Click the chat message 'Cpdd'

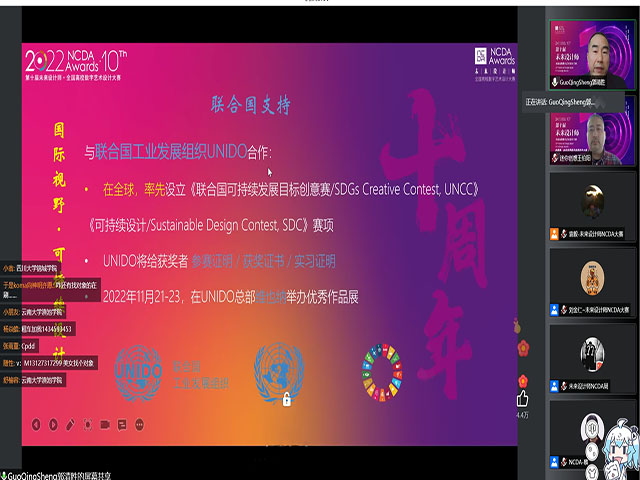[x=20, y=346]
